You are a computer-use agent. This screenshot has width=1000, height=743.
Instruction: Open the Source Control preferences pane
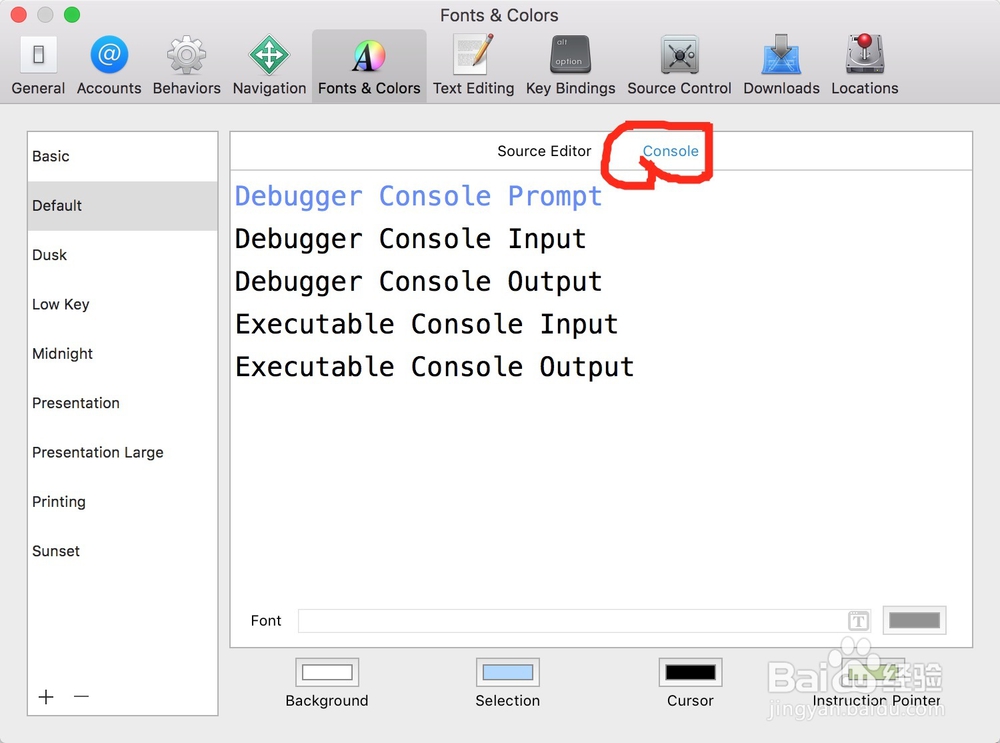679,65
